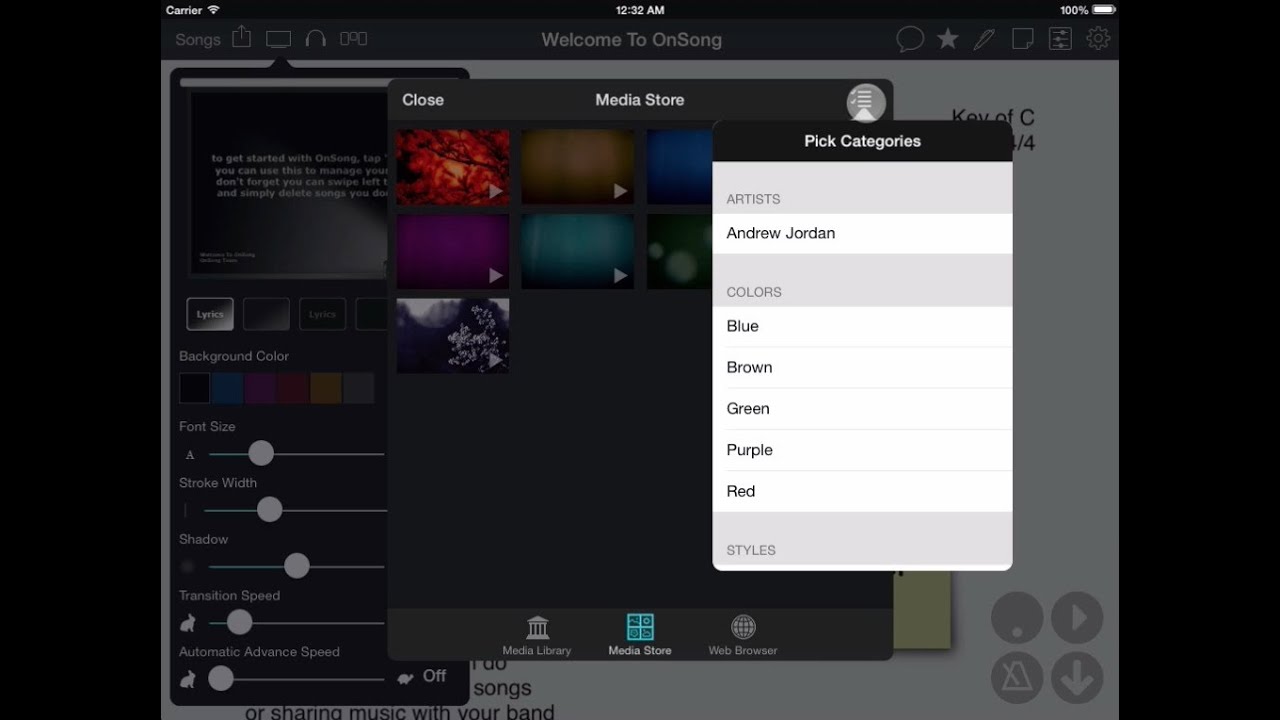
Task: Open the settings gear icon
Action: (1098, 39)
